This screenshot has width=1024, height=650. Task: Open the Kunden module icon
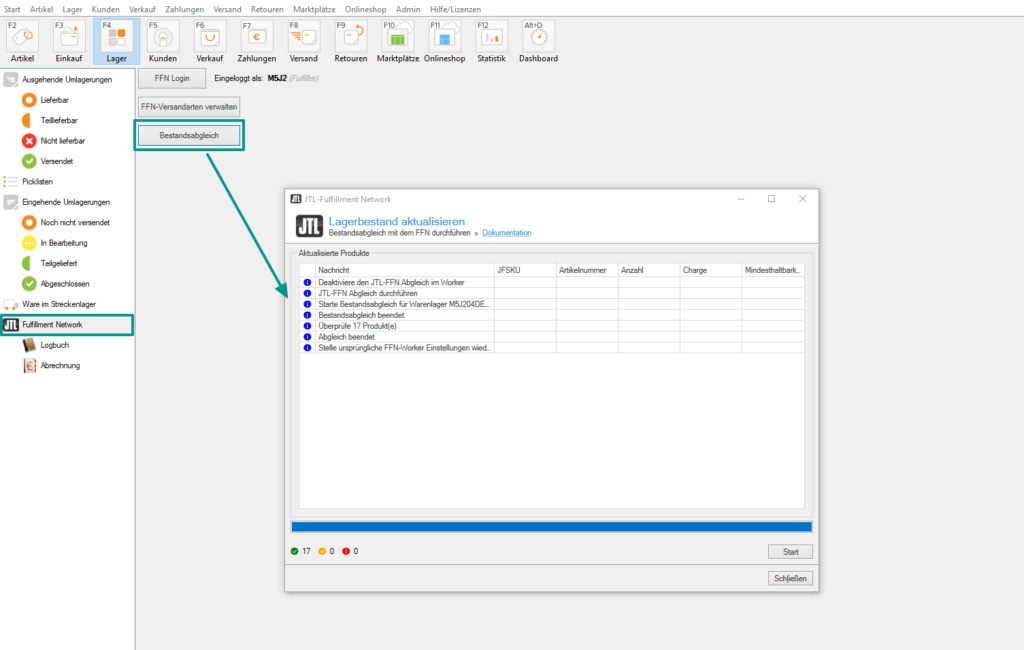click(163, 40)
